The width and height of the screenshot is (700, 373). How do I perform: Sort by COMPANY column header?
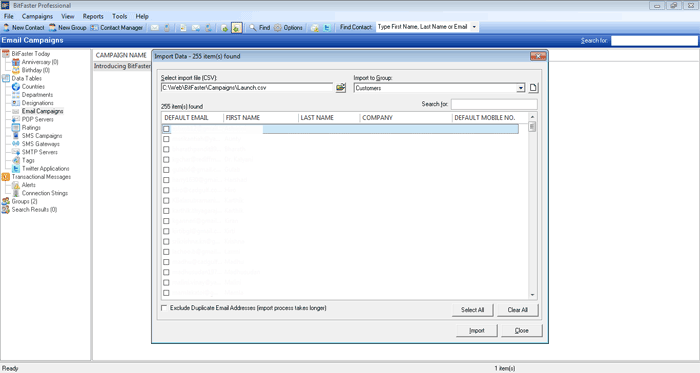406,118
